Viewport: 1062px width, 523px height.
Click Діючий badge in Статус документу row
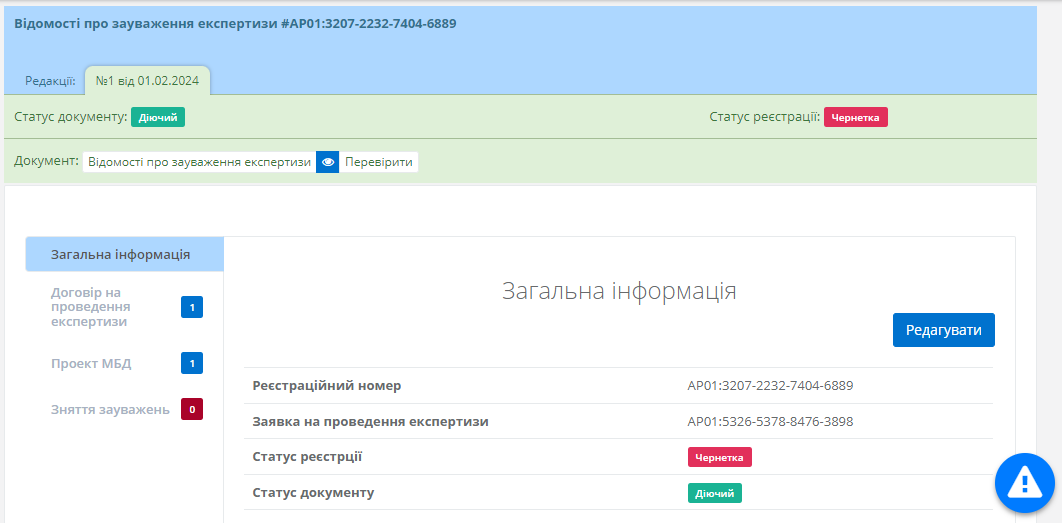point(714,493)
